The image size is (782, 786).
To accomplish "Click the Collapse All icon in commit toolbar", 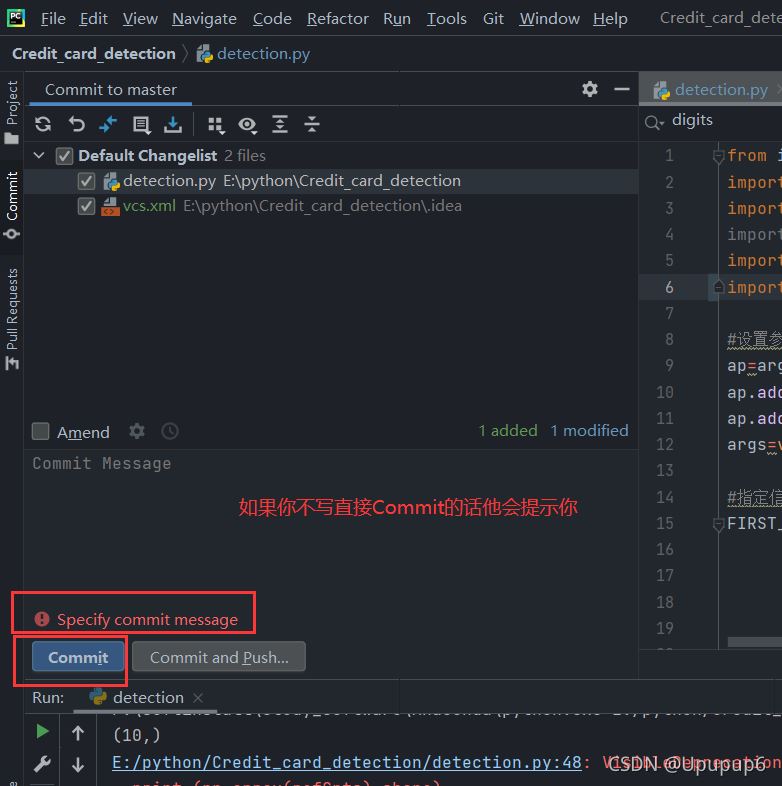I will click(x=312, y=124).
